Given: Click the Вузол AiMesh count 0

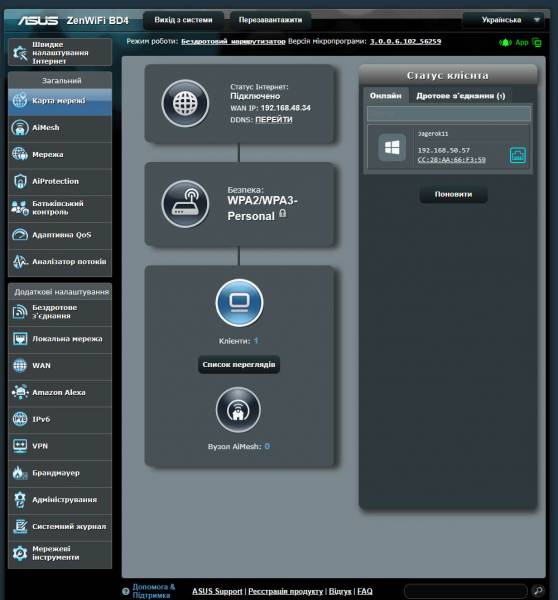Looking at the screenshot, I should point(267,446).
